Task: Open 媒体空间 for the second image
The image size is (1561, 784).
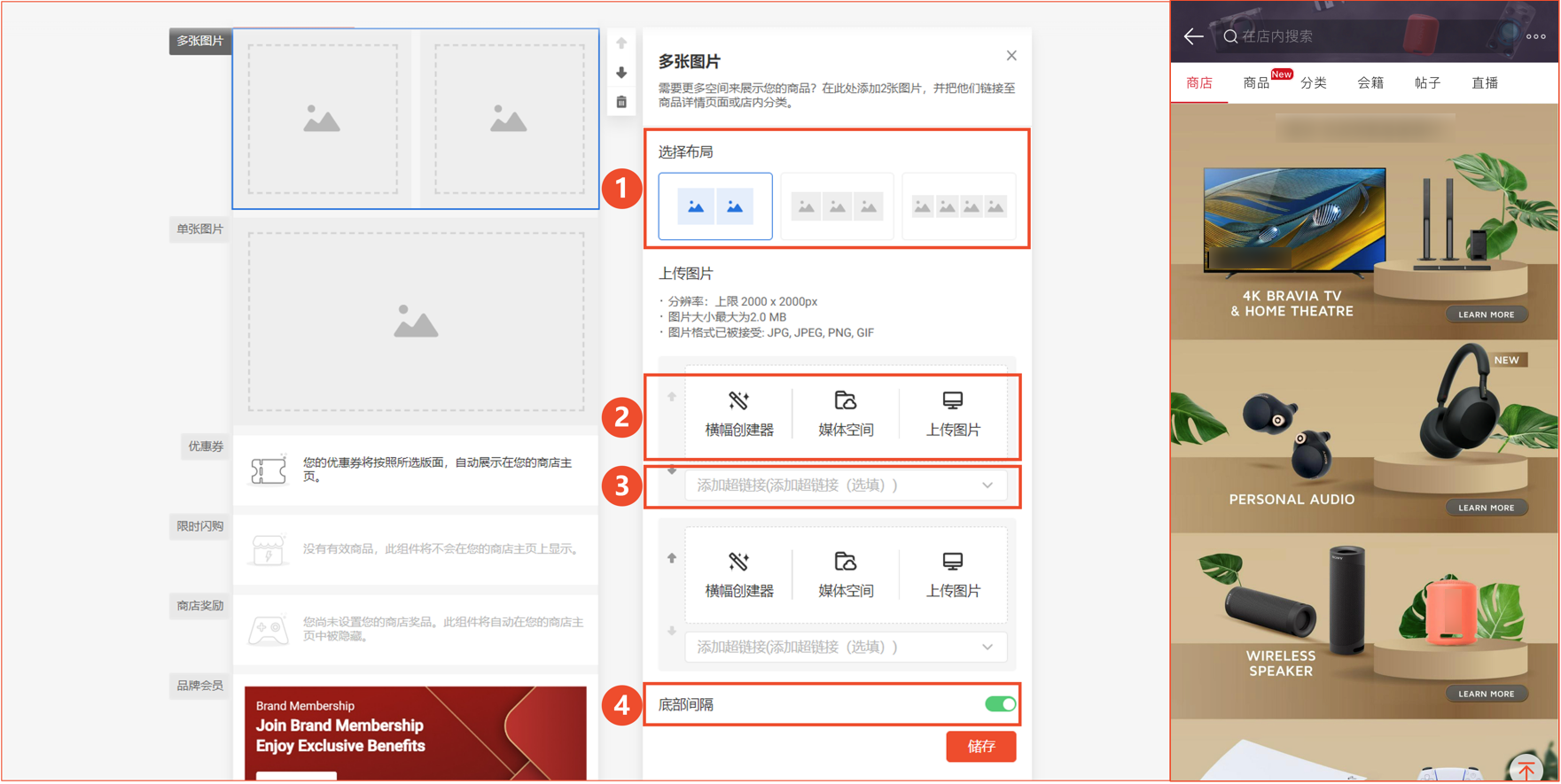Action: [846, 576]
